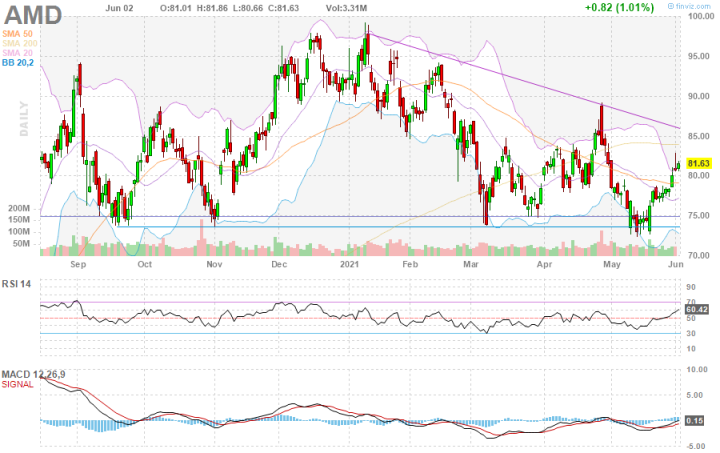Click the 95.00 price axis label

698,56
